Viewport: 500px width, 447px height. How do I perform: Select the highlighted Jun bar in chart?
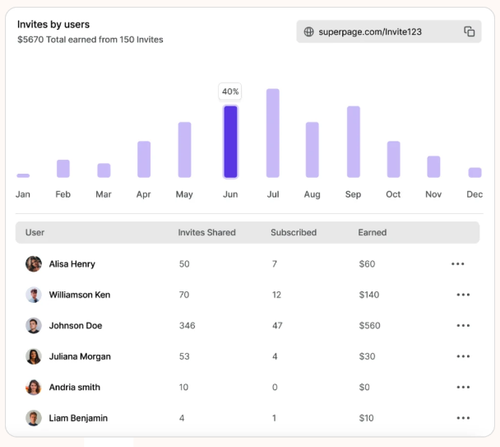pyautogui.click(x=230, y=142)
